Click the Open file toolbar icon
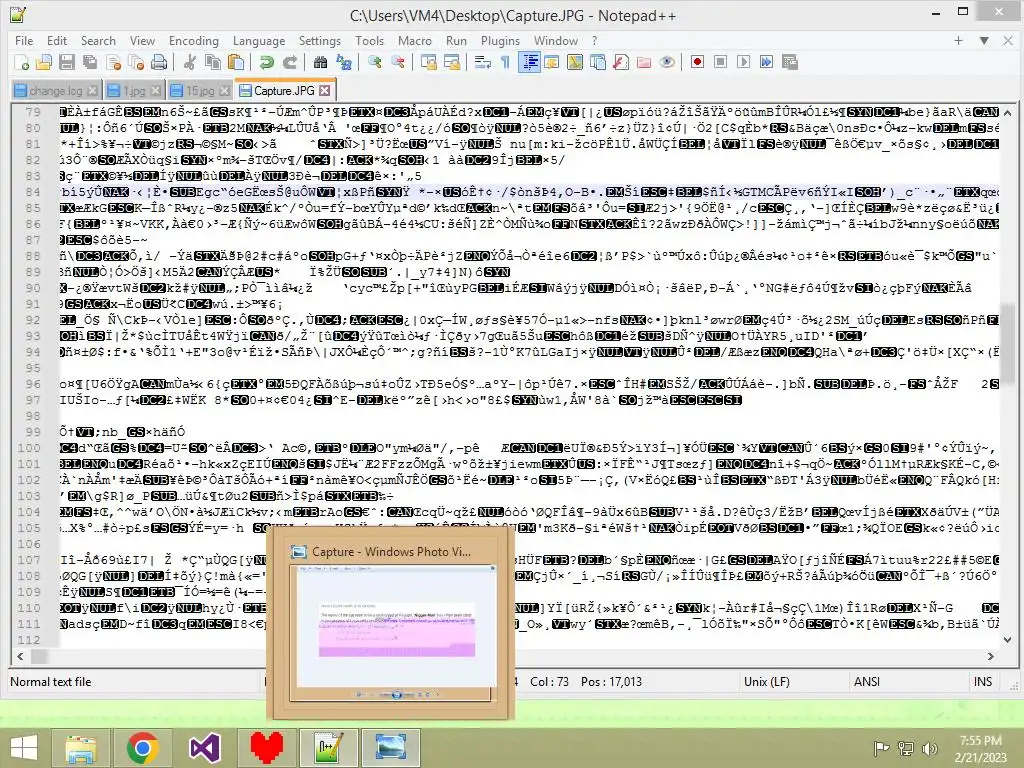The image size is (1024, 768). tap(44, 63)
